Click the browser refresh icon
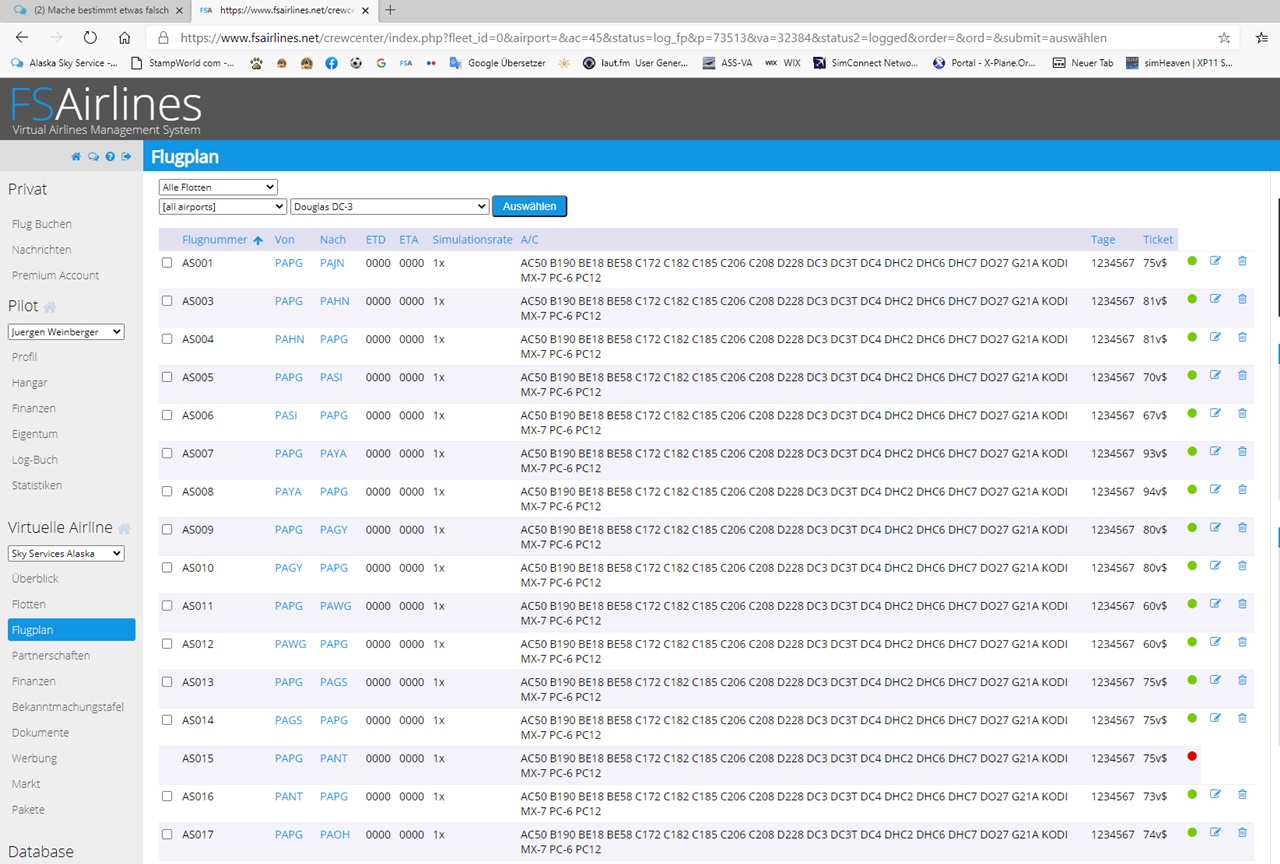This screenshot has width=1280, height=864. 90,37
